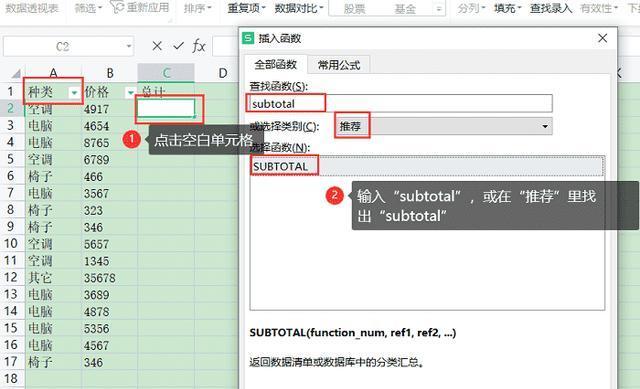Click the cell with price 3567

pos(110,193)
